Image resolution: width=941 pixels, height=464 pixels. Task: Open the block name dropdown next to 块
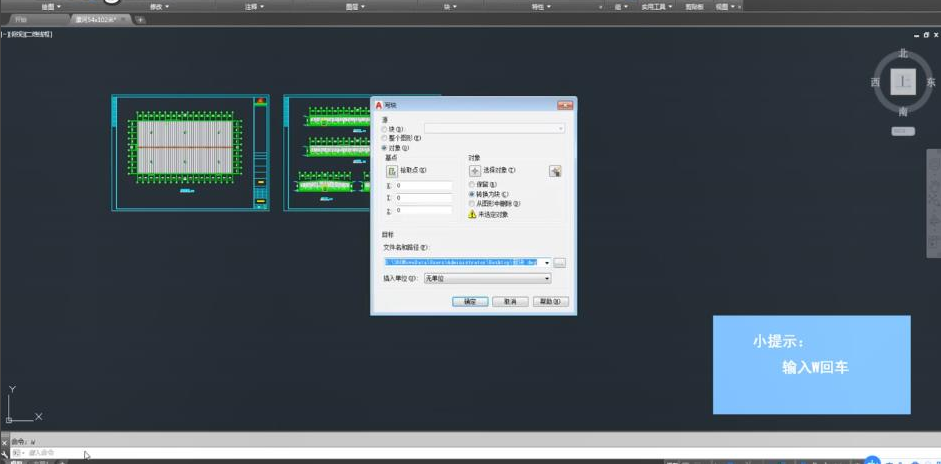495,128
